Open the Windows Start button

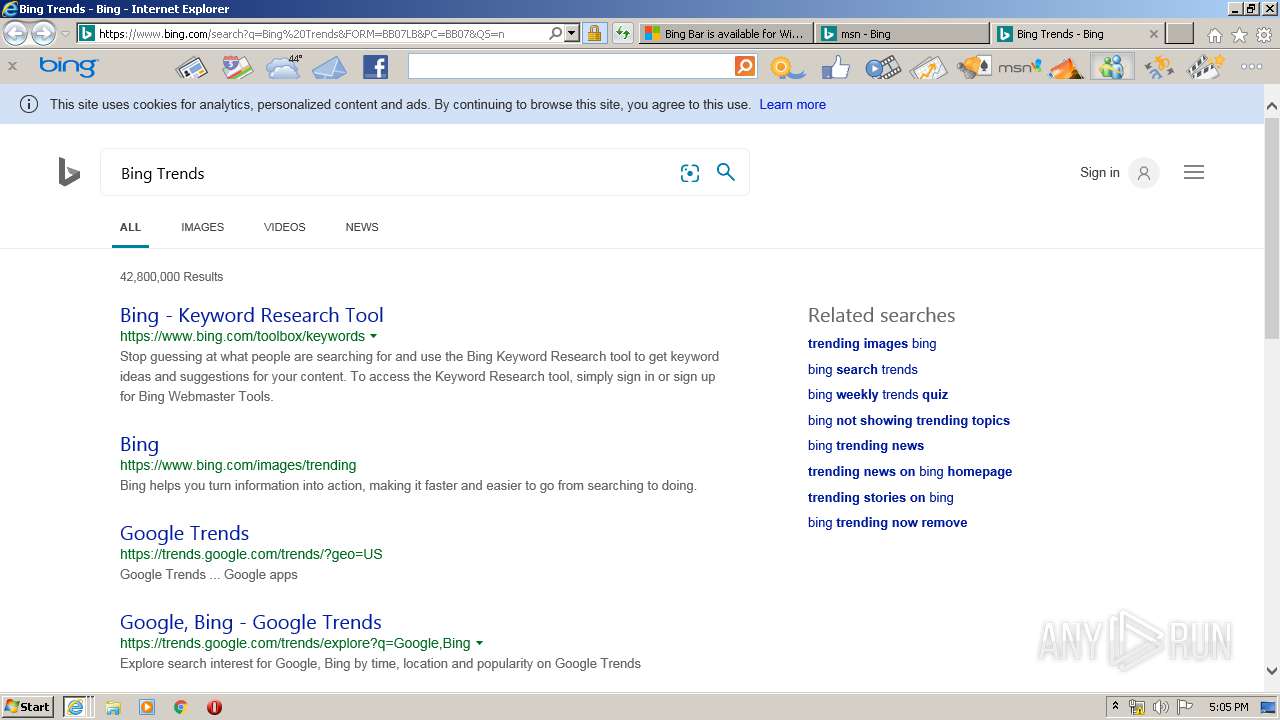(28, 706)
